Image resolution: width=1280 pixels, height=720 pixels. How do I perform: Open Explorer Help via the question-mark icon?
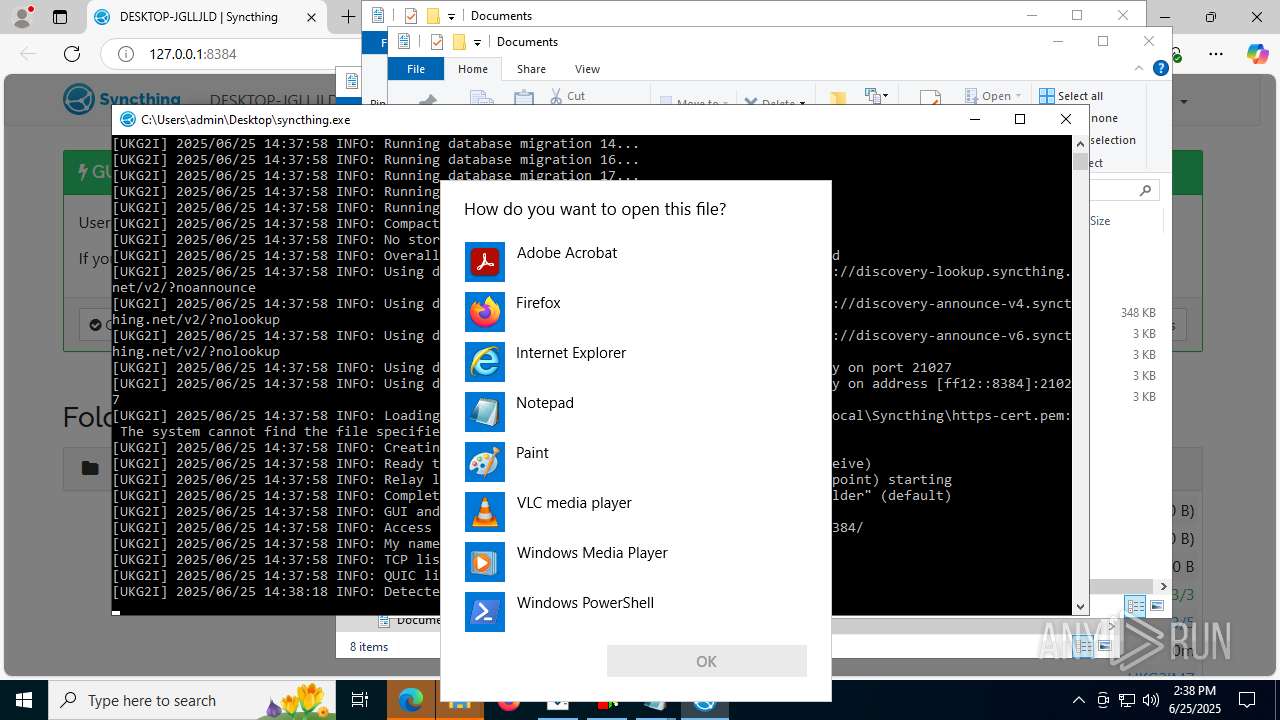pos(1161,68)
